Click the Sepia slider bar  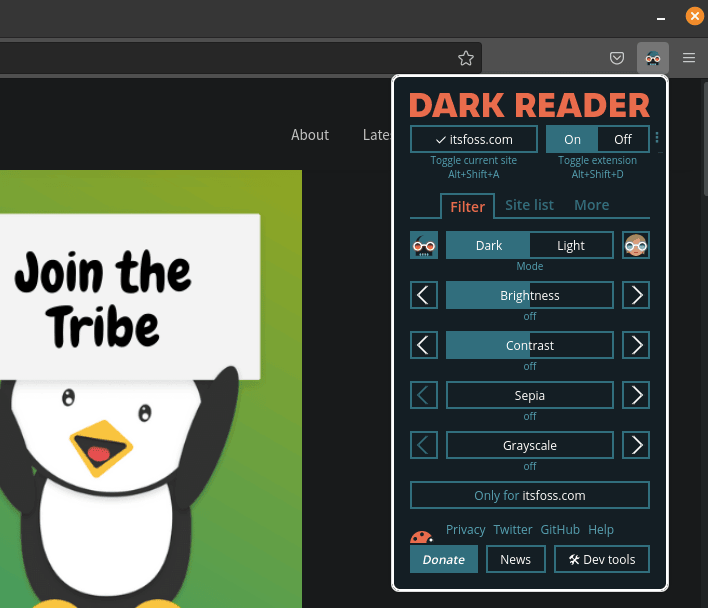[530, 395]
